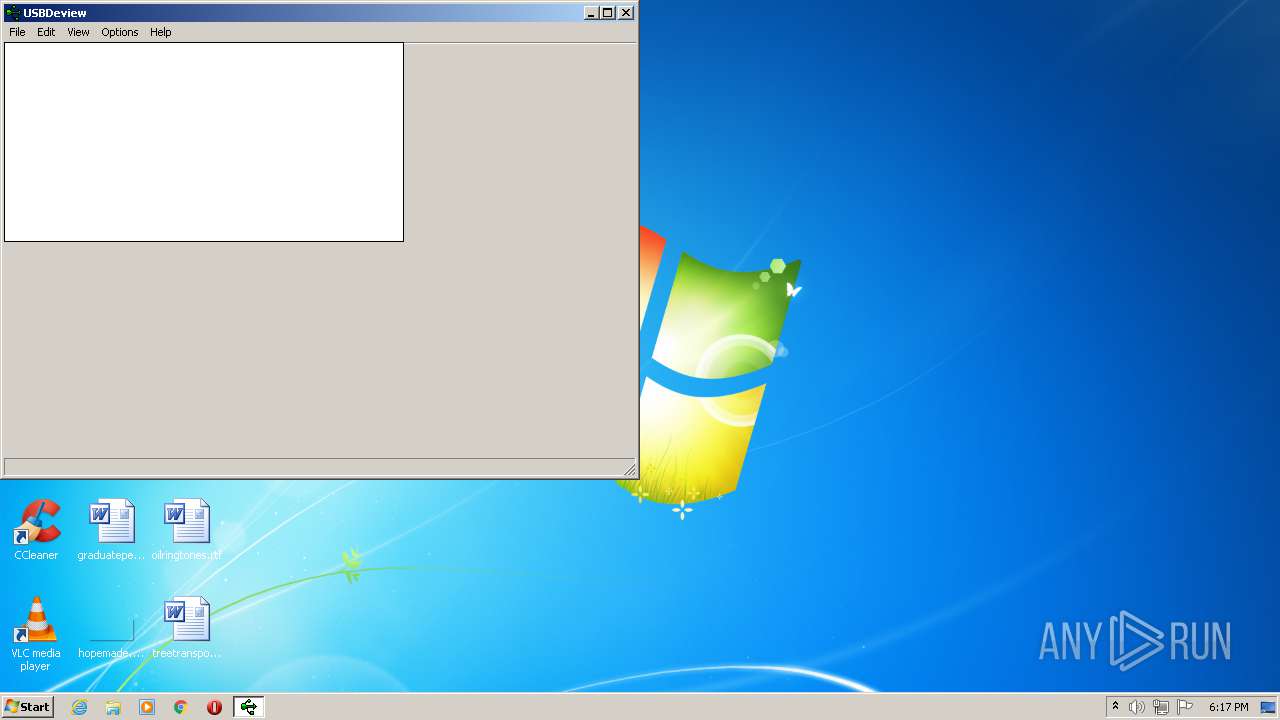Select the treetranspo... Word document icon
1280x720 pixels.
187,628
